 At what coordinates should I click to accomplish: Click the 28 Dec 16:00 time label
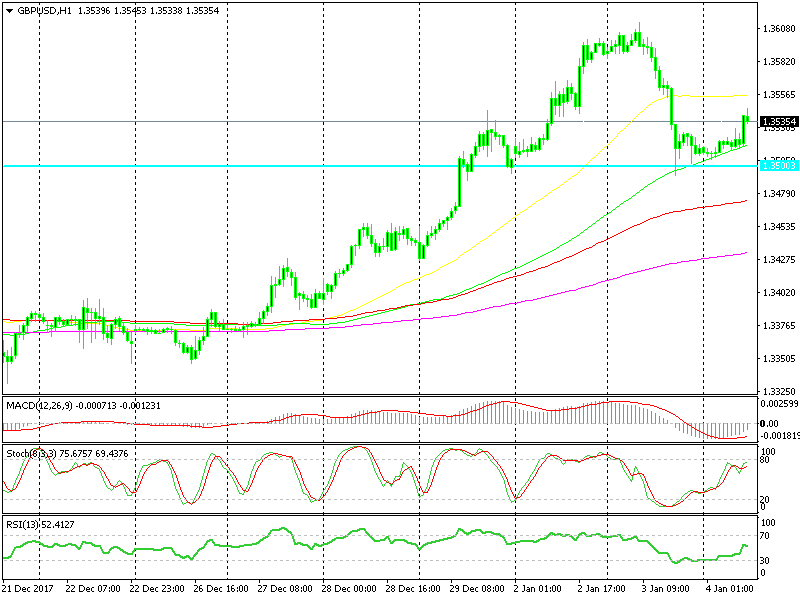pyautogui.click(x=413, y=589)
